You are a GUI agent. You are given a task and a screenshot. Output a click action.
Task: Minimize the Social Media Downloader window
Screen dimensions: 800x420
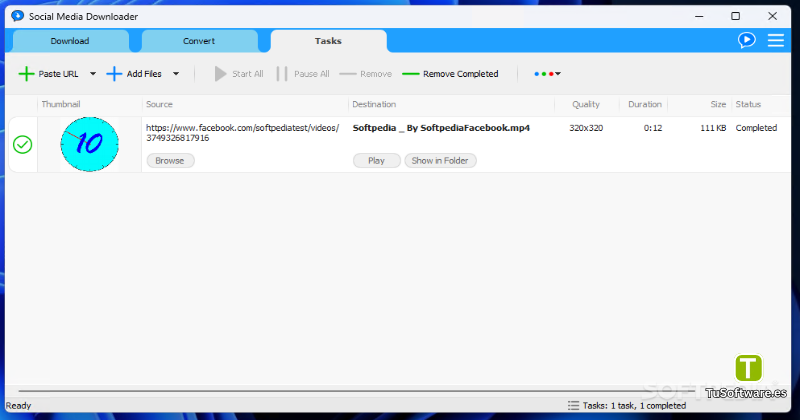699,16
